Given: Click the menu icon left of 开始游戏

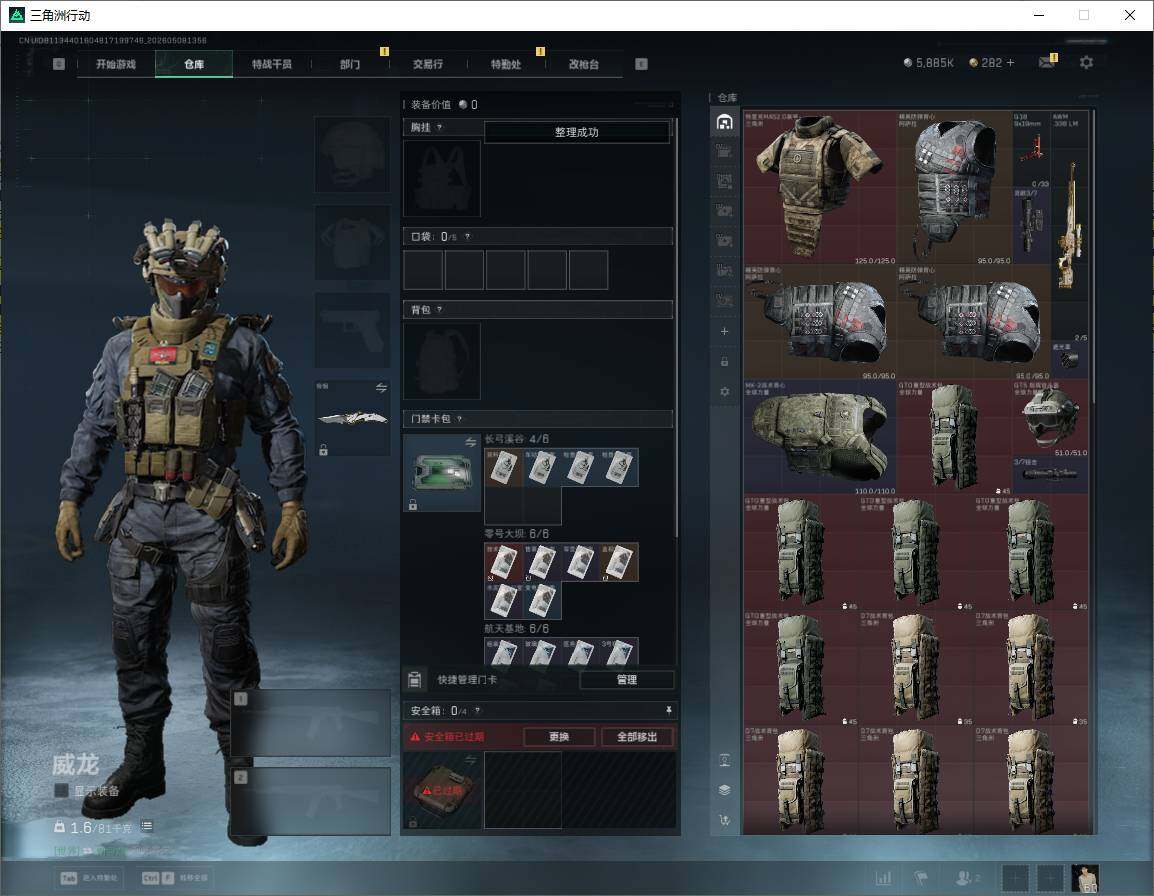Looking at the screenshot, I should pyautogui.click(x=59, y=64).
